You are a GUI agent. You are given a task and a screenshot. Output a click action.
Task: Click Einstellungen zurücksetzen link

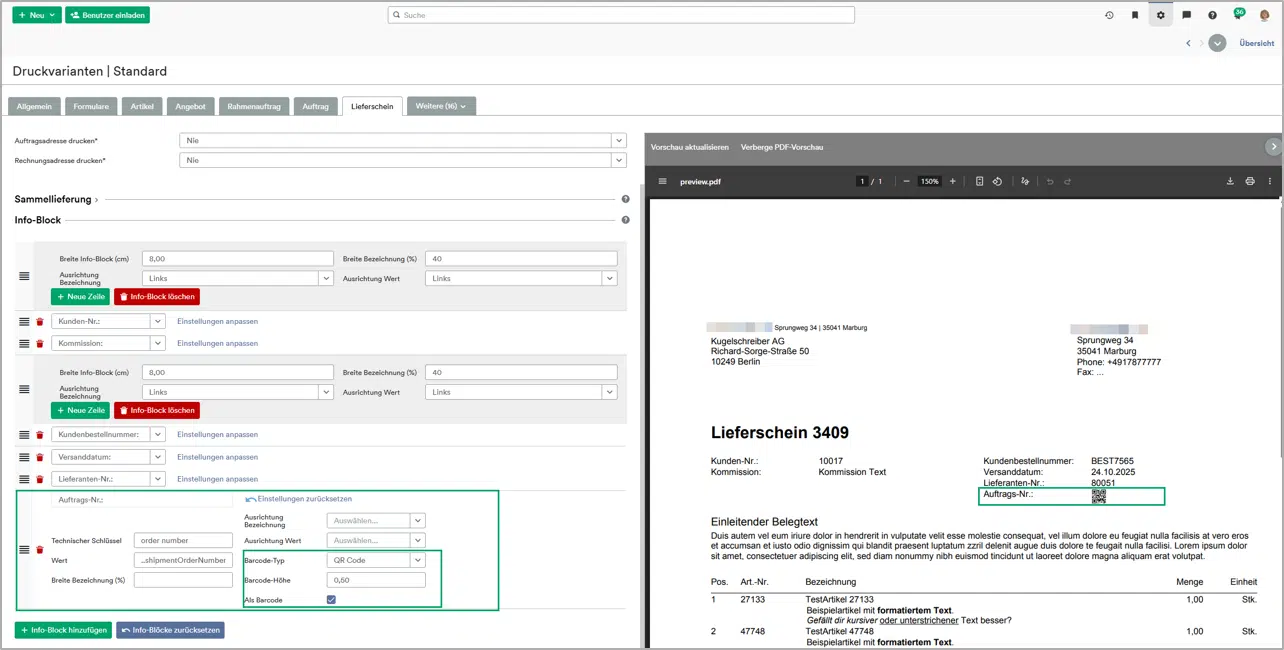pyautogui.click(x=304, y=499)
